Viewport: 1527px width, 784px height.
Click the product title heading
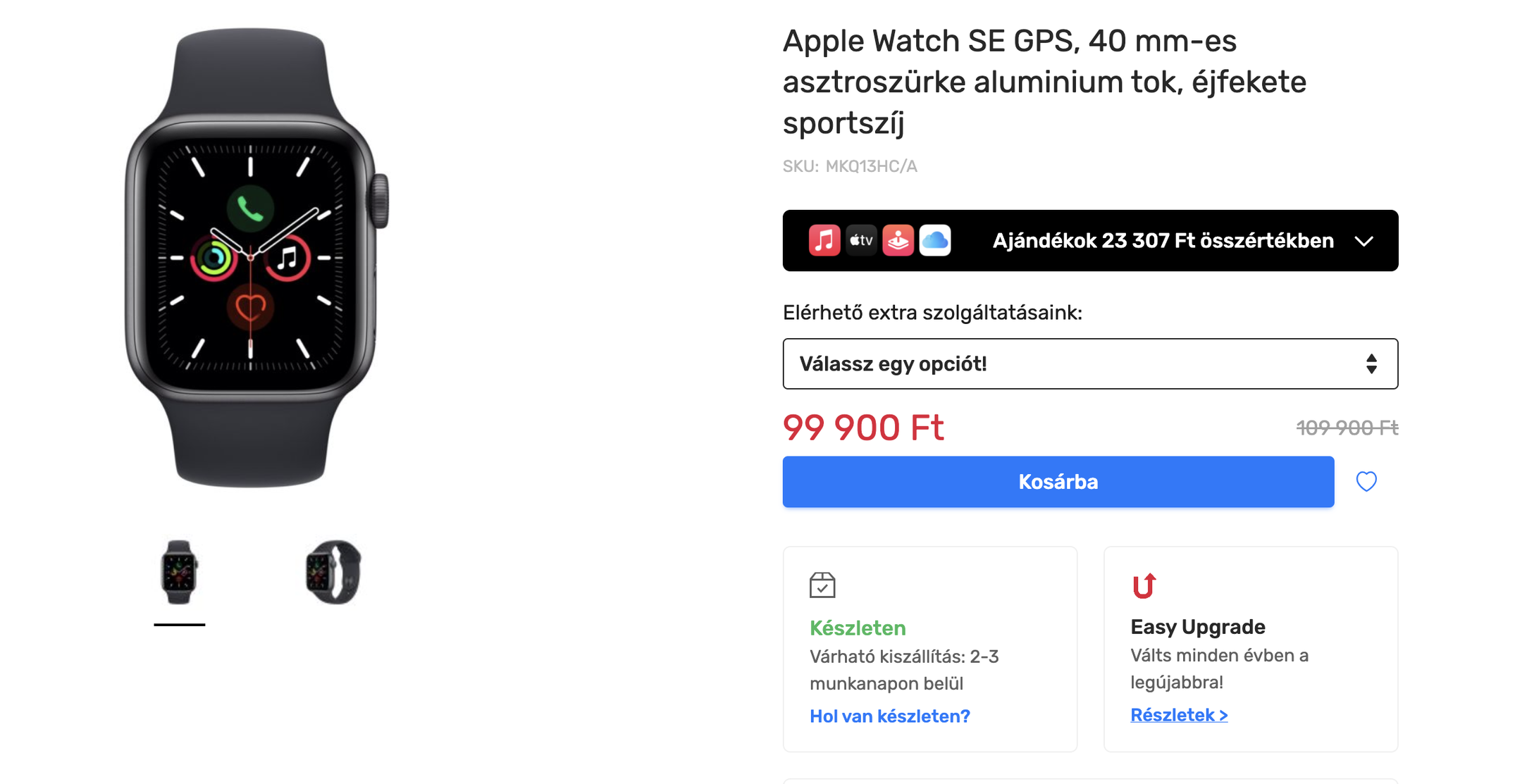click(1044, 82)
